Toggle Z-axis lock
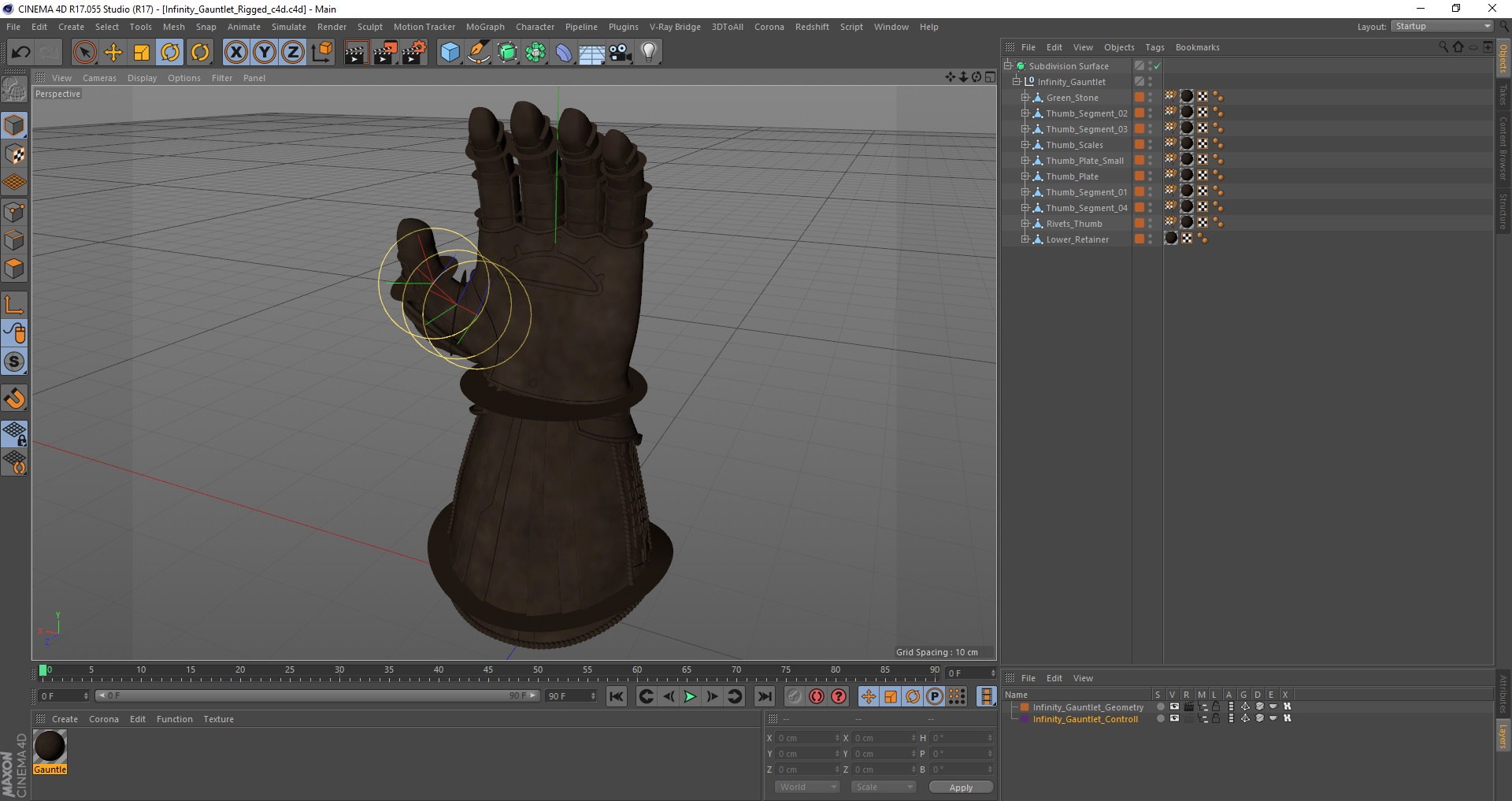1512x801 pixels. [x=293, y=53]
